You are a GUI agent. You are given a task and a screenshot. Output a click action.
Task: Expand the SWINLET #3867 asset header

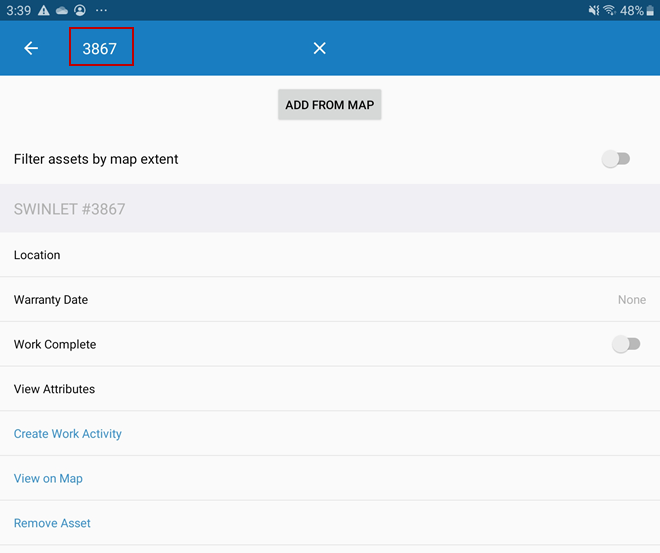330,209
